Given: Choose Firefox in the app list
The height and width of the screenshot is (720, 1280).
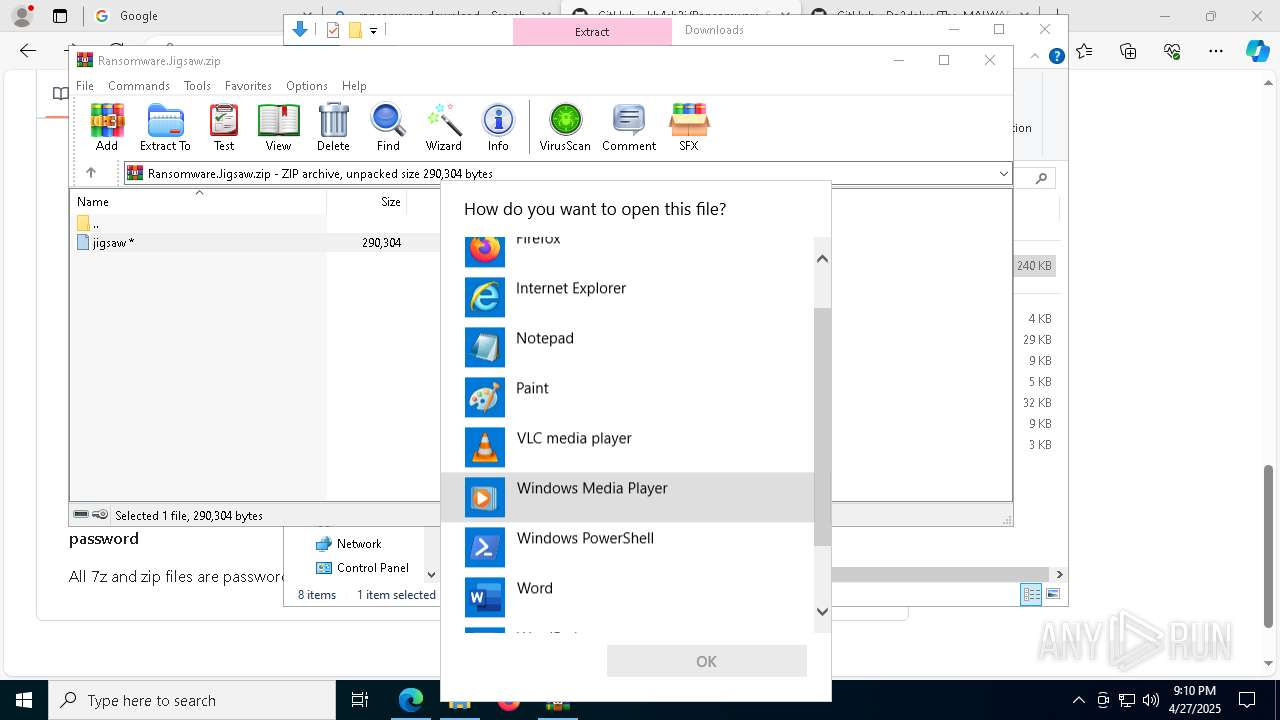Looking at the screenshot, I should tap(627, 251).
